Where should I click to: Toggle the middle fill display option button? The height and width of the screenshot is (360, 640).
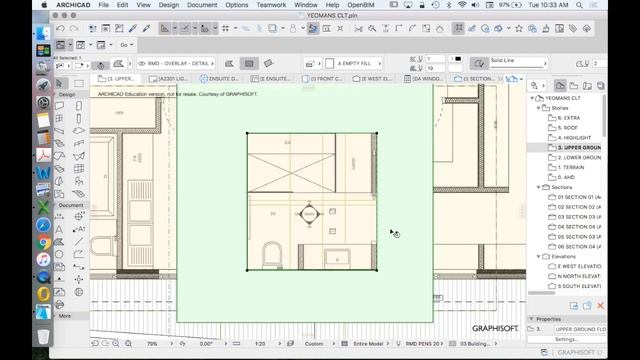249,63
